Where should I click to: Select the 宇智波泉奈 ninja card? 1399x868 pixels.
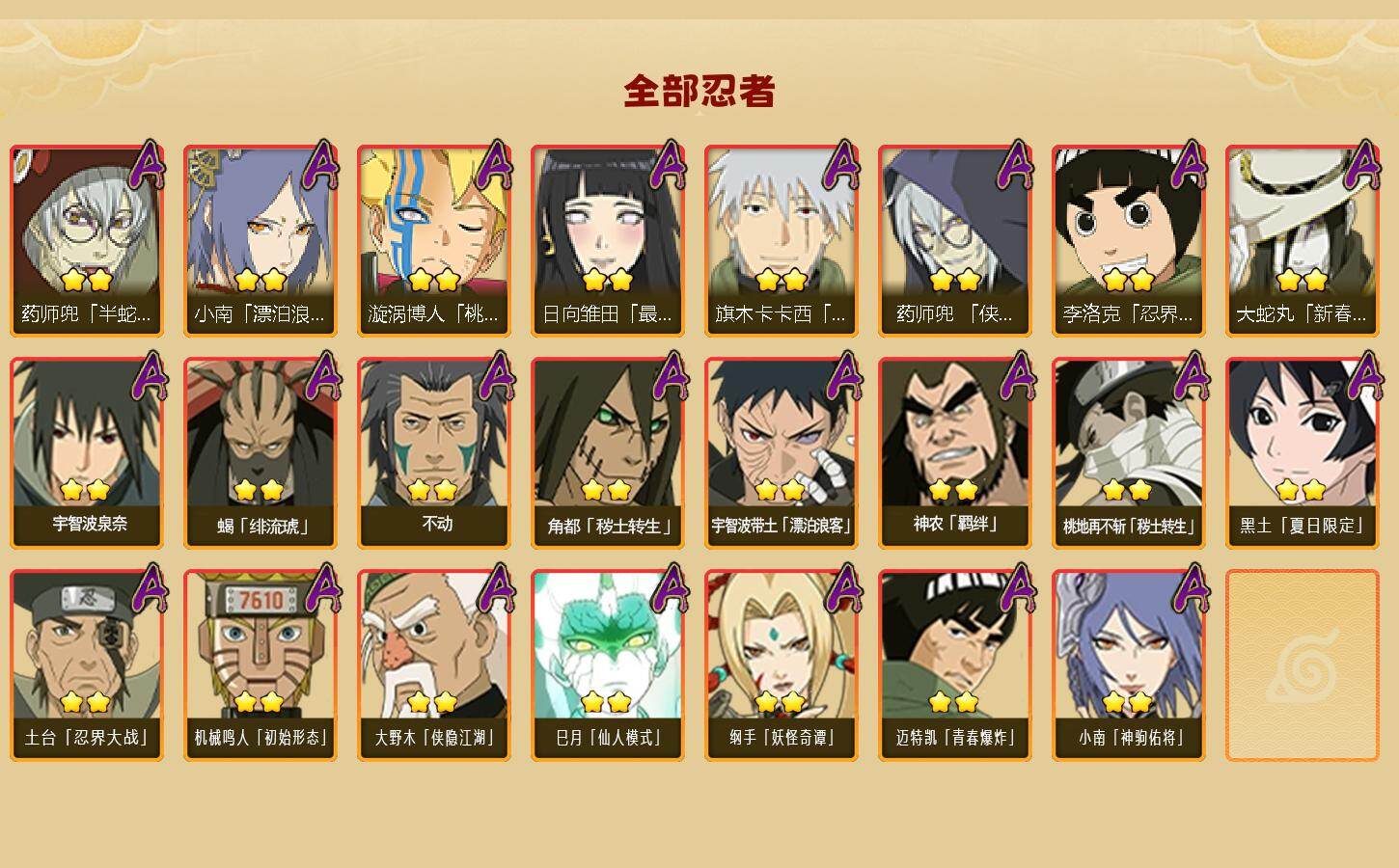click(x=87, y=452)
